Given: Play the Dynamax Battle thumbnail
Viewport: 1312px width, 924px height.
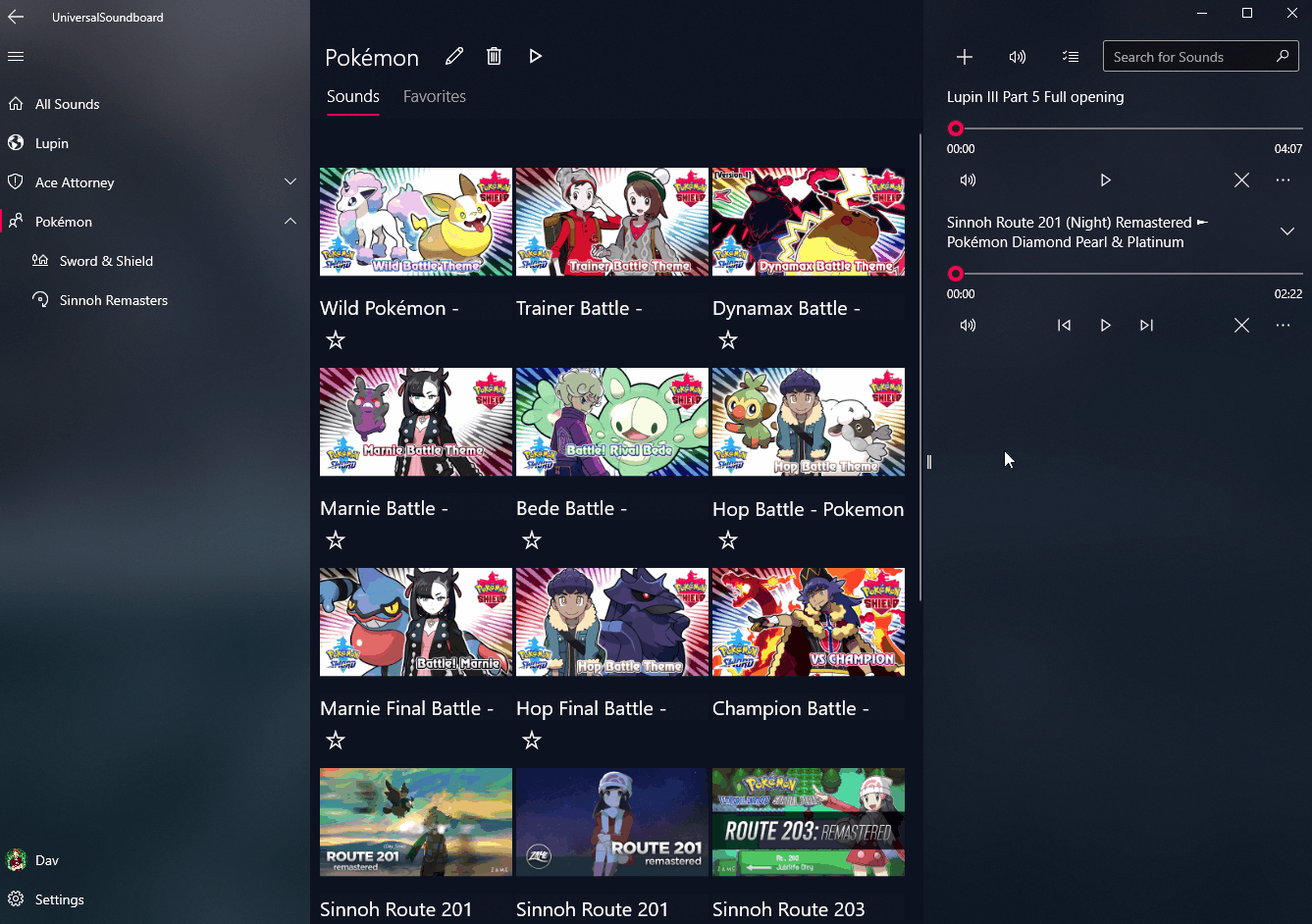Looking at the screenshot, I should tap(809, 222).
